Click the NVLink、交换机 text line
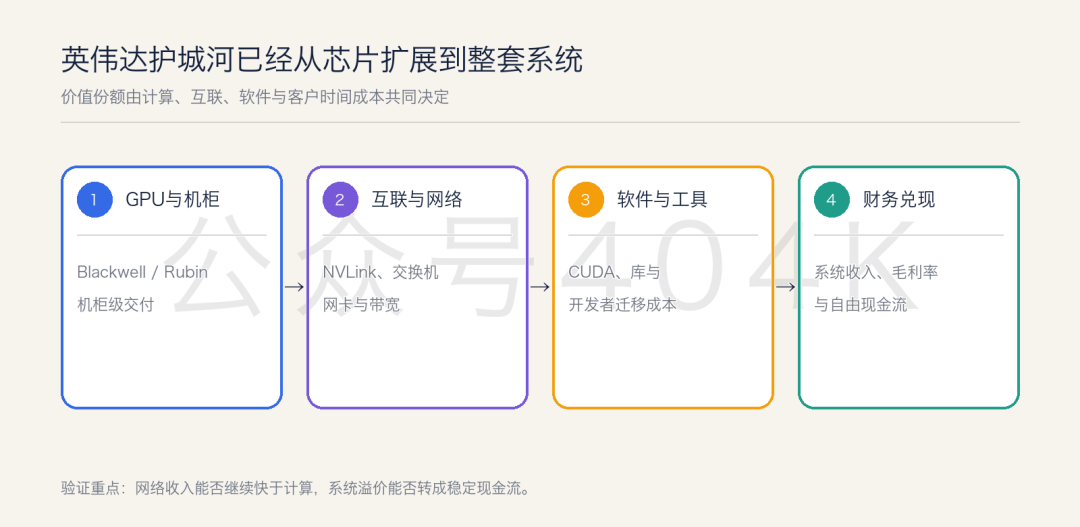Image resolution: width=1080 pixels, height=527 pixels. click(380, 272)
